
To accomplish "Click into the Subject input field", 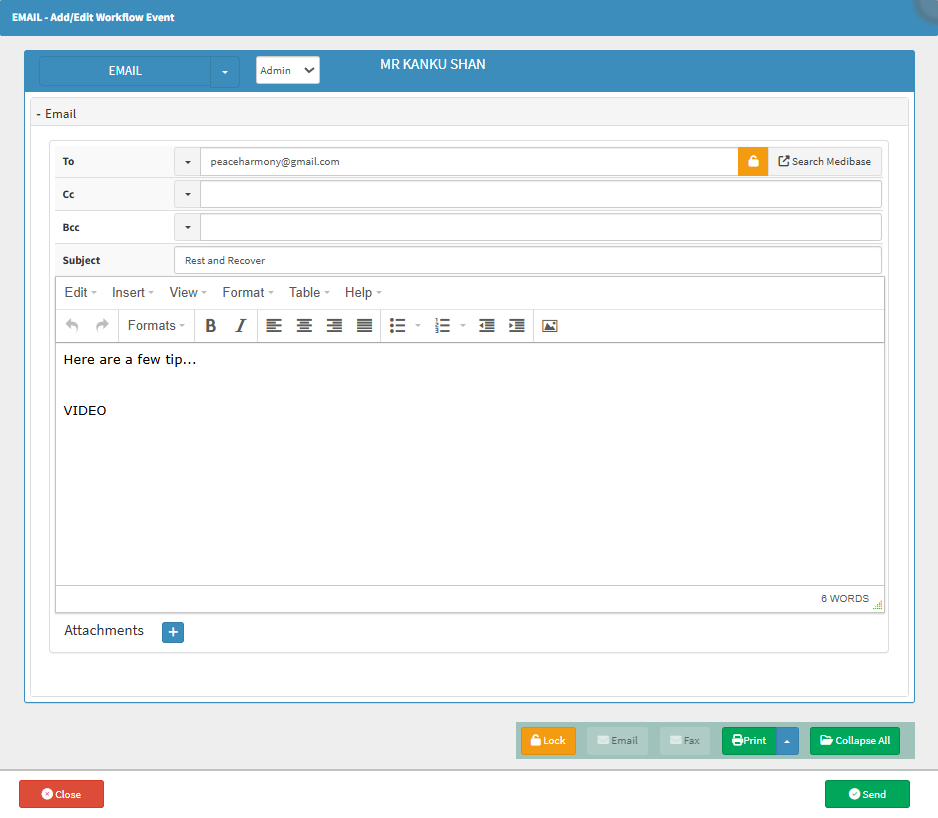I will point(527,260).
